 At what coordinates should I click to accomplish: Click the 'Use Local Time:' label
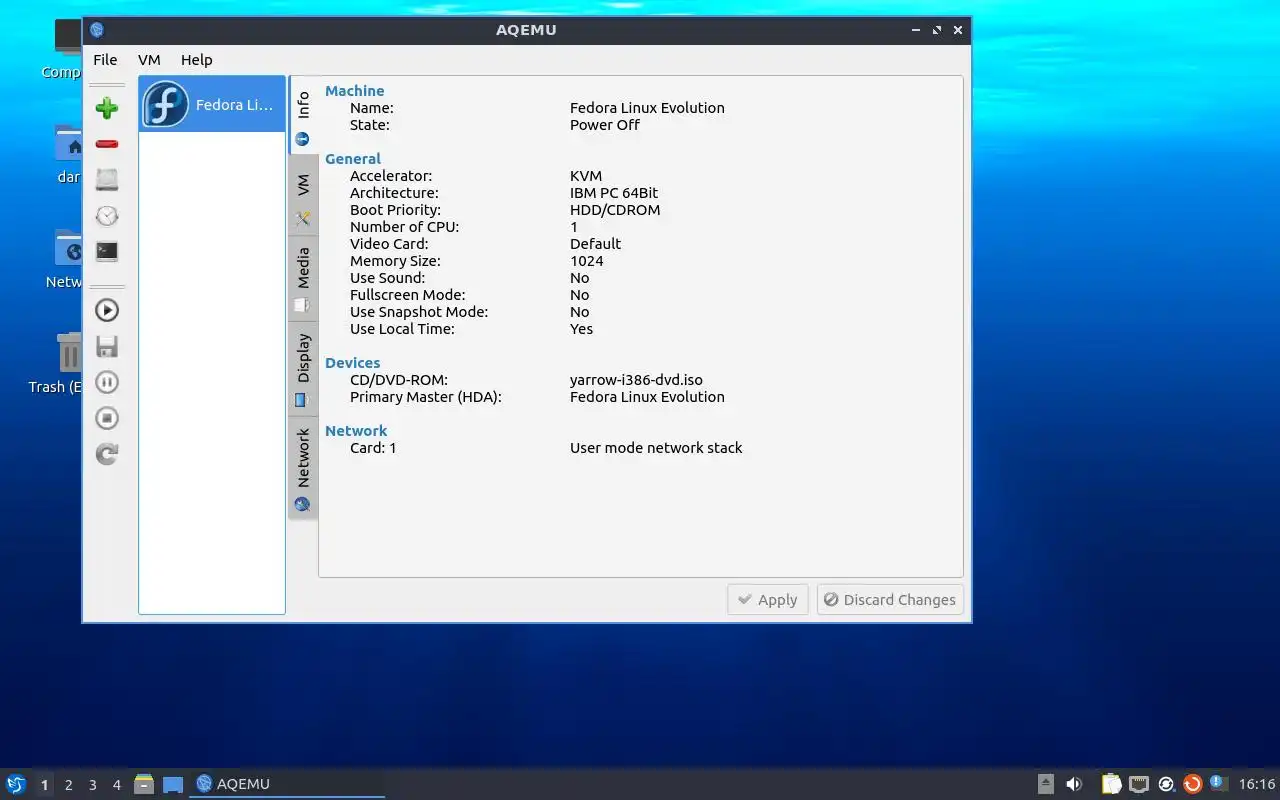(x=402, y=329)
